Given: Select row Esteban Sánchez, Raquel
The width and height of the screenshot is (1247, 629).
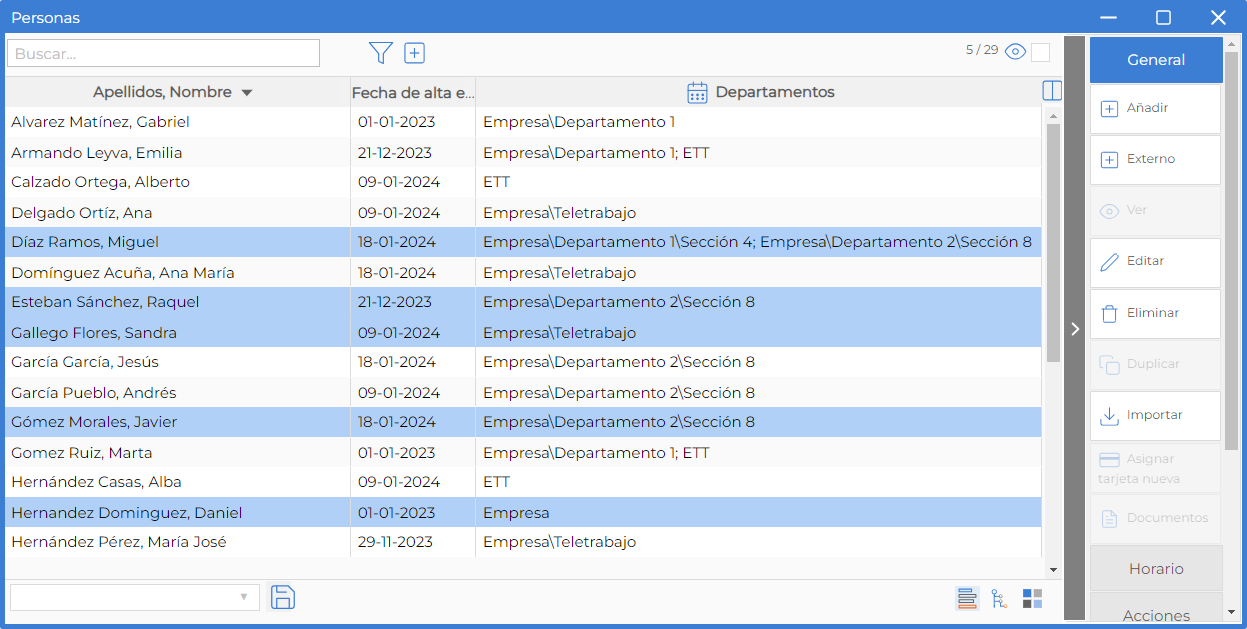Looking at the screenshot, I should [x=523, y=302].
